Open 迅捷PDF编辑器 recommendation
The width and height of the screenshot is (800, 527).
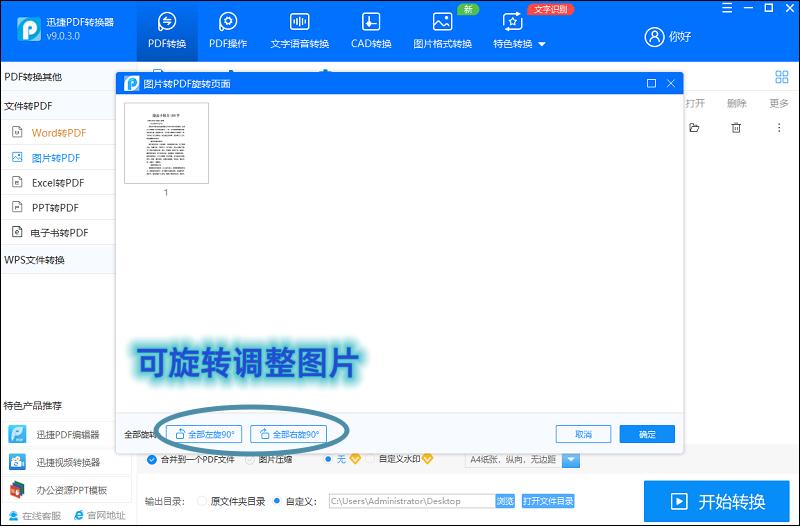67,435
